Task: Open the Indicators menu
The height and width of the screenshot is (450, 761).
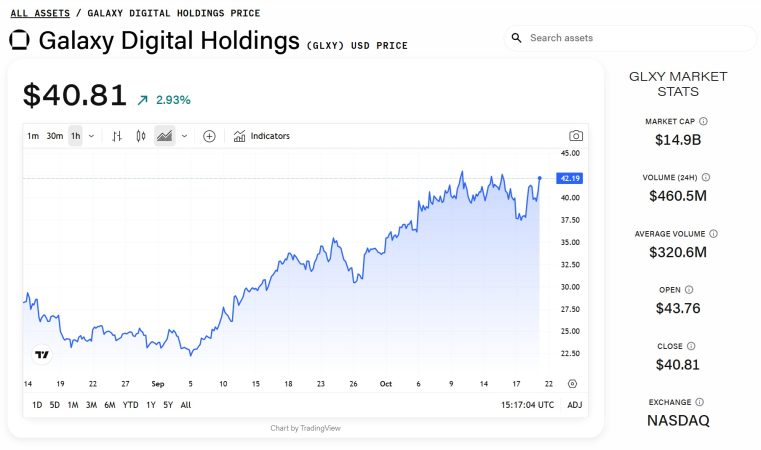Action: coord(262,136)
